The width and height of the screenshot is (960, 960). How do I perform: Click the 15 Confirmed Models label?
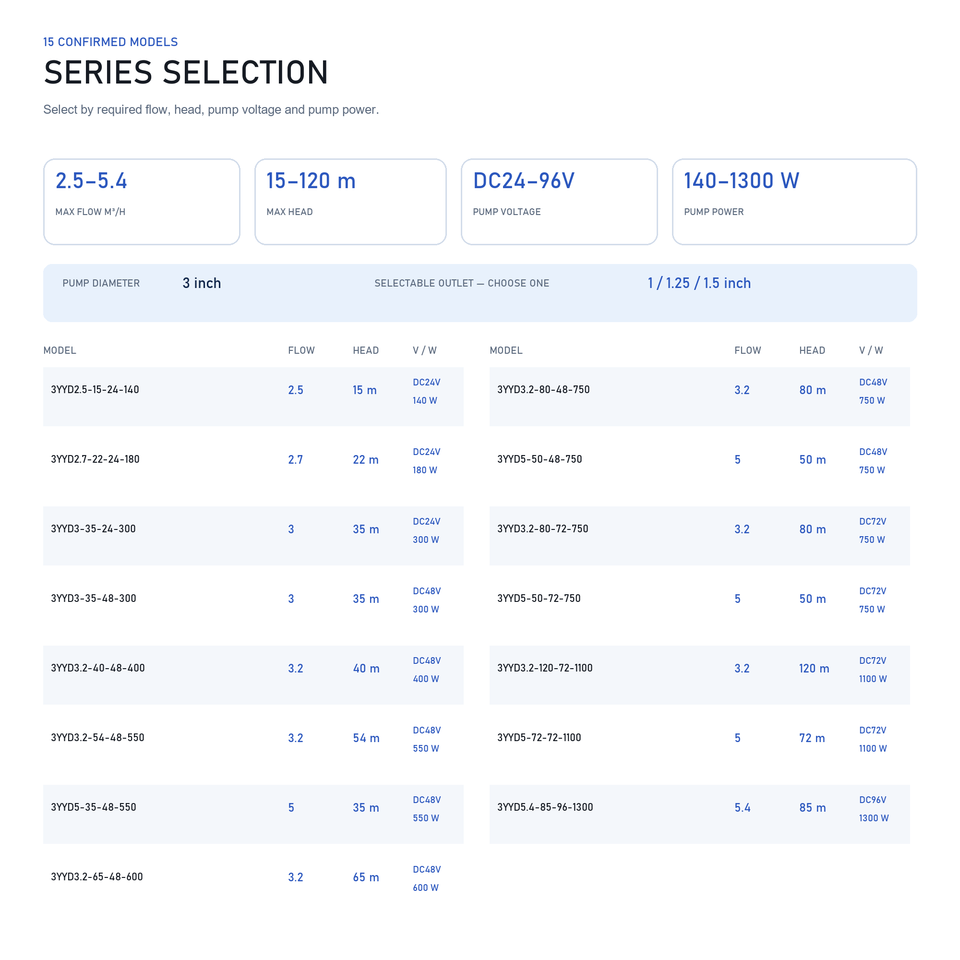[x=110, y=42]
